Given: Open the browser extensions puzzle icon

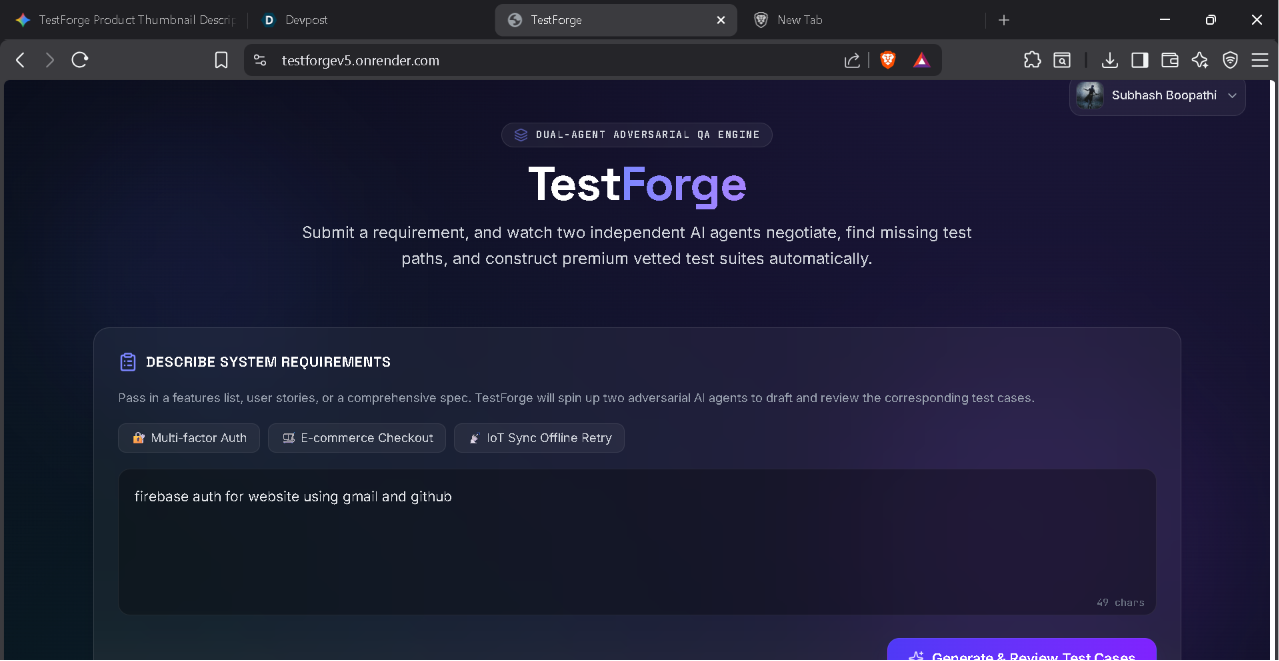Looking at the screenshot, I should point(1032,60).
